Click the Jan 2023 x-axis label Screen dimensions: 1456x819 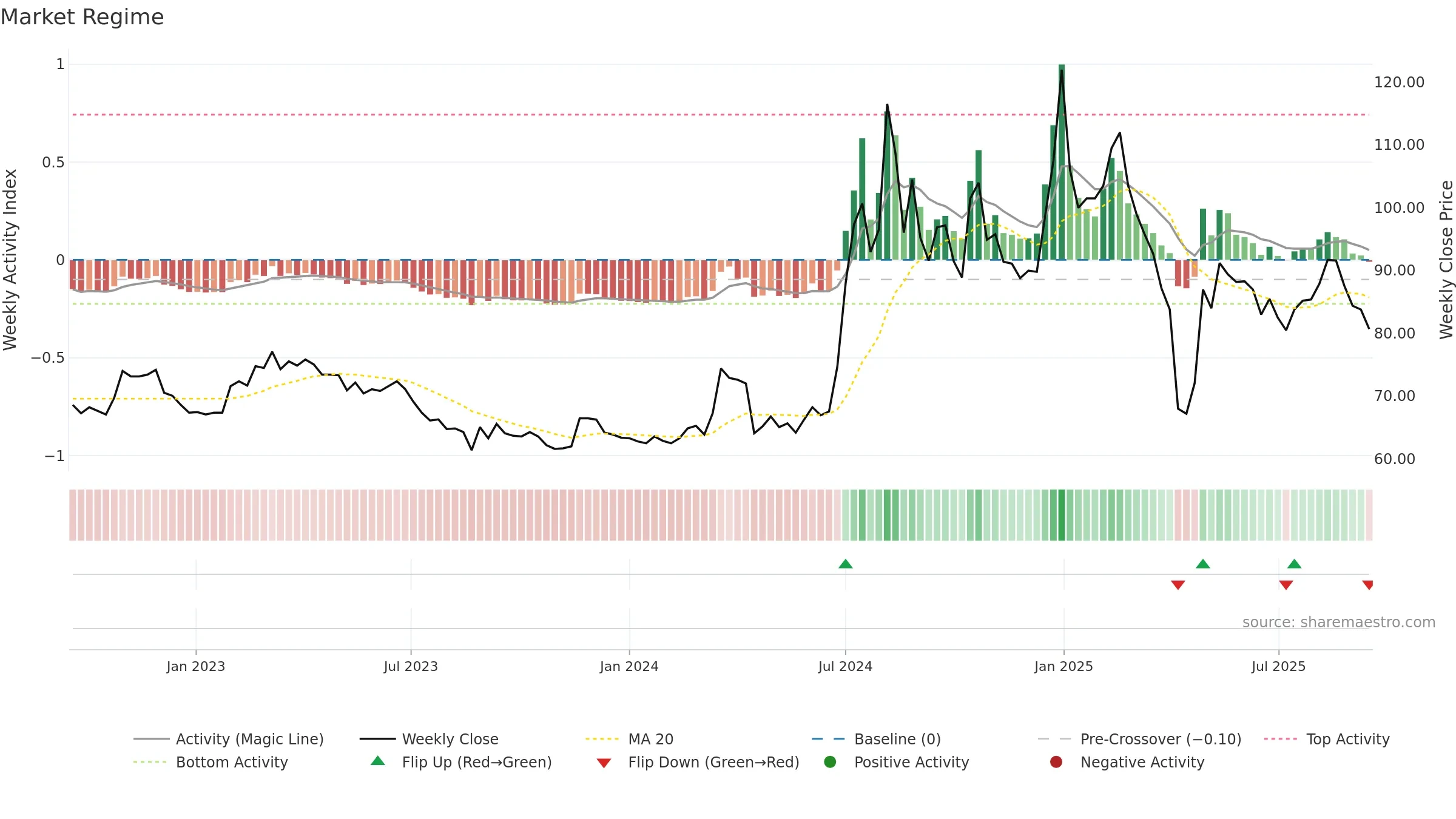pos(196,667)
